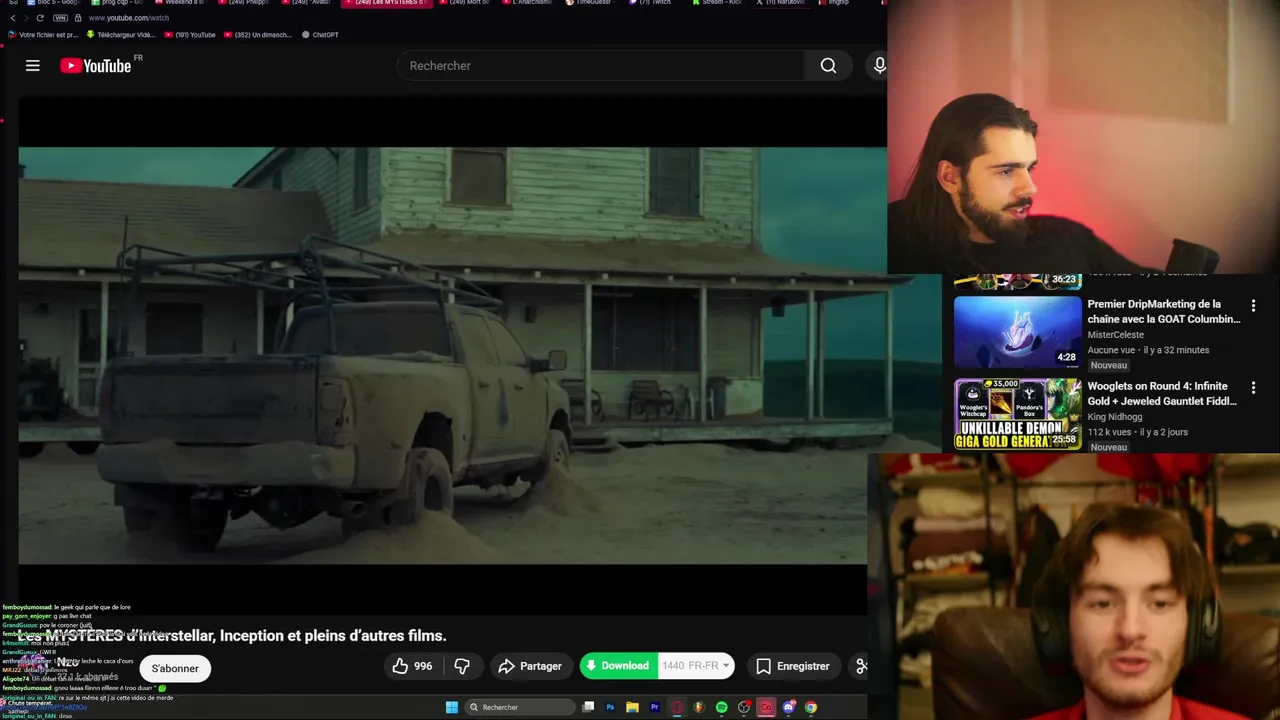Open the 'Votre fichier est pr...' bookmark
The height and width of the screenshot is (720, 1280).
[43, 34]
